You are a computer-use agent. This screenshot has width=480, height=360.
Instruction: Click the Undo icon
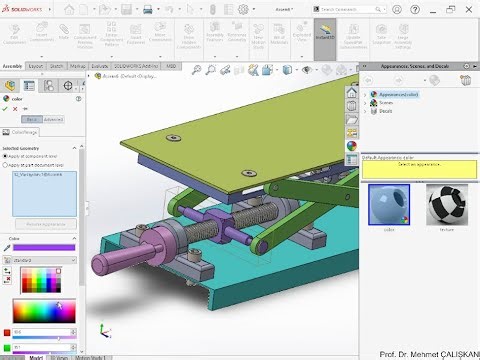point(169,9)
